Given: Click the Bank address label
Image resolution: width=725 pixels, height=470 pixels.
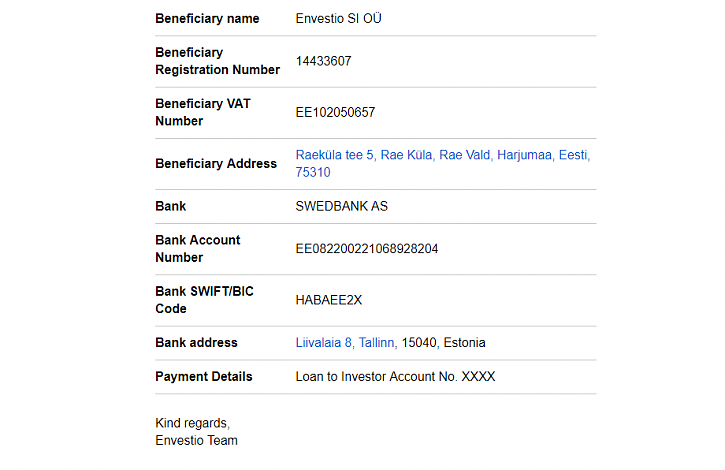Looking at the screenshot, I should 196,343.
